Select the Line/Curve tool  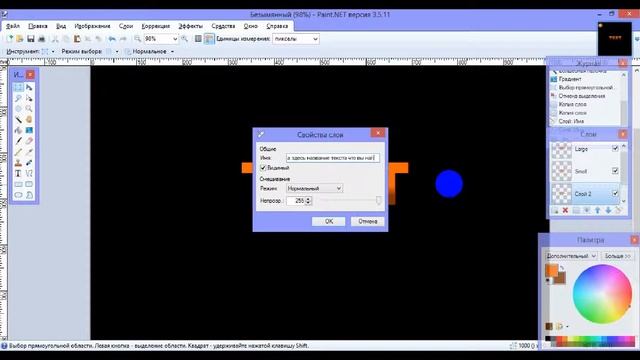click(x=29, y=173)
